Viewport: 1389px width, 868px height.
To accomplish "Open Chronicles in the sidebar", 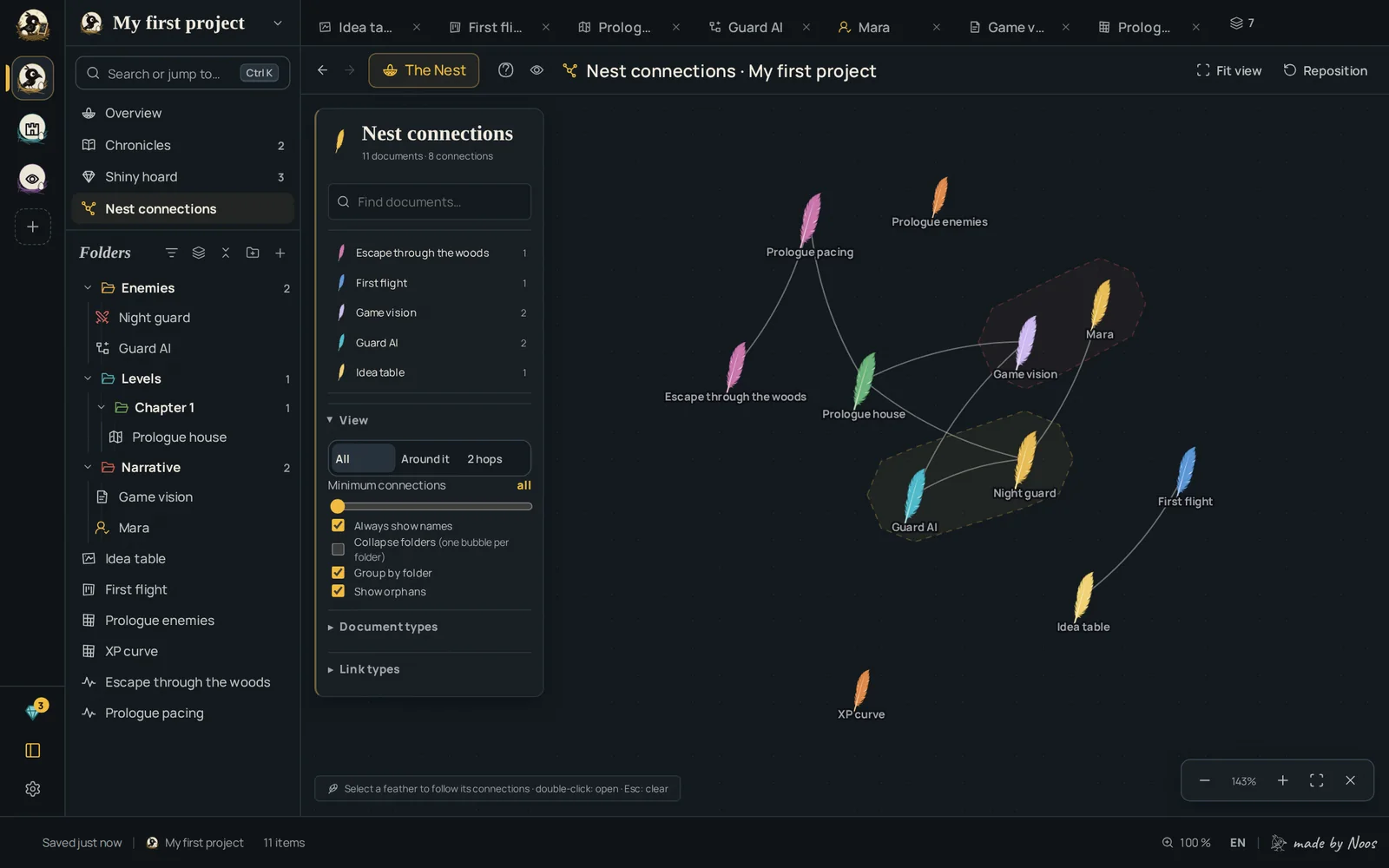I will 182,145.
